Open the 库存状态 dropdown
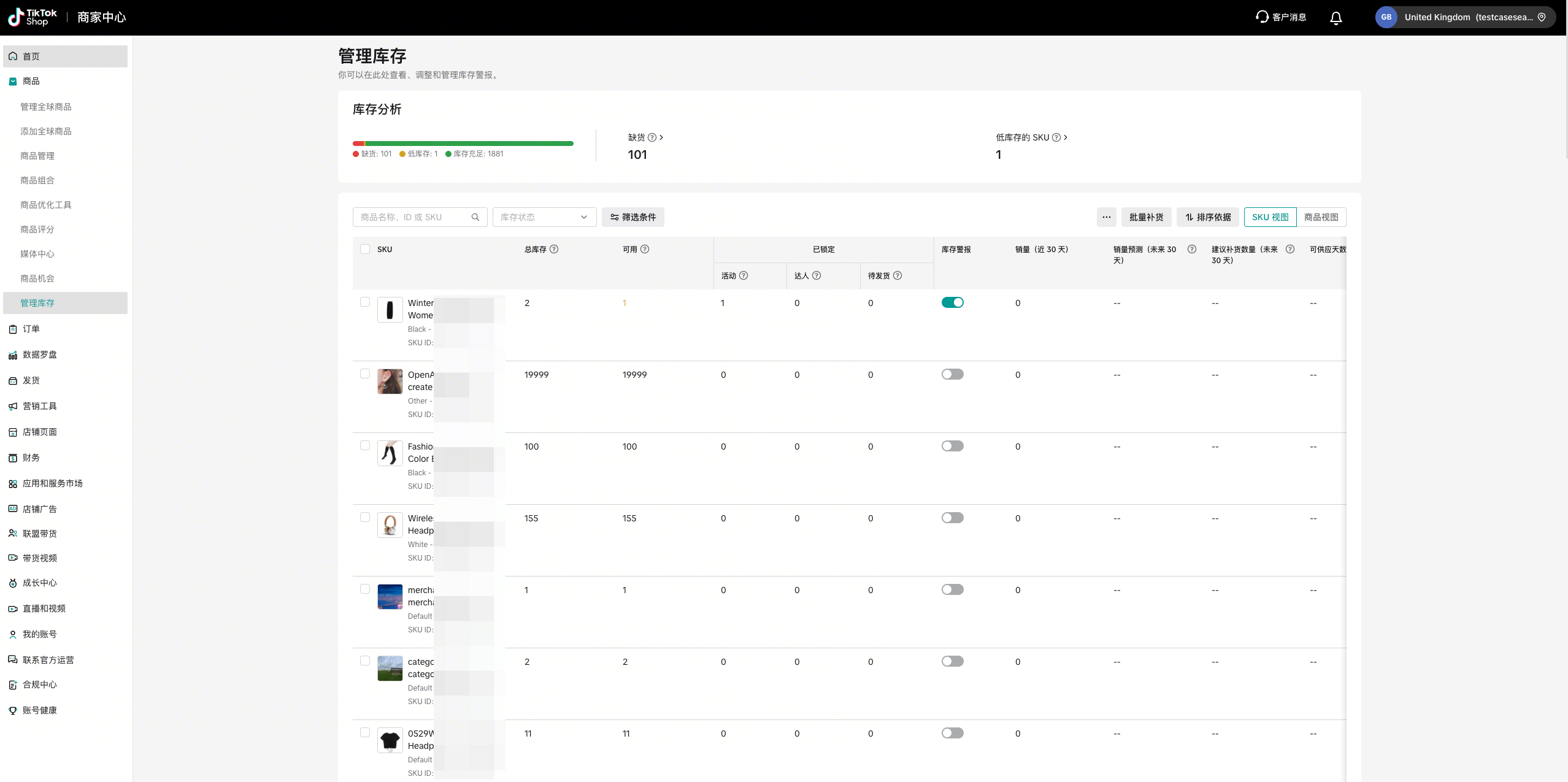Image resolution: width=1568 pixels, height=782 pixels. tap(544, 217)
